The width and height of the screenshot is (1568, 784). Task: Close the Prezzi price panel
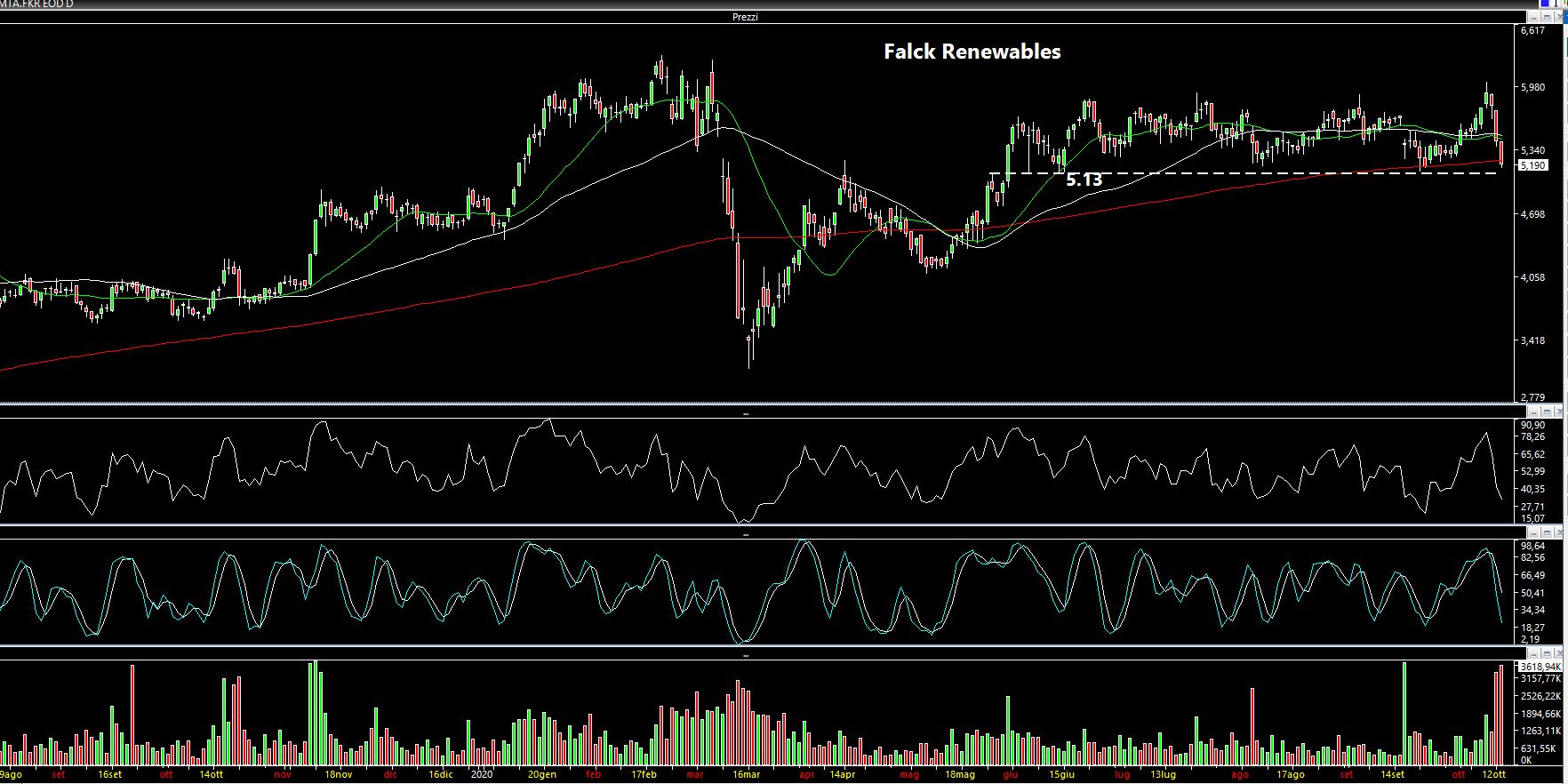tap(1559, 17)
